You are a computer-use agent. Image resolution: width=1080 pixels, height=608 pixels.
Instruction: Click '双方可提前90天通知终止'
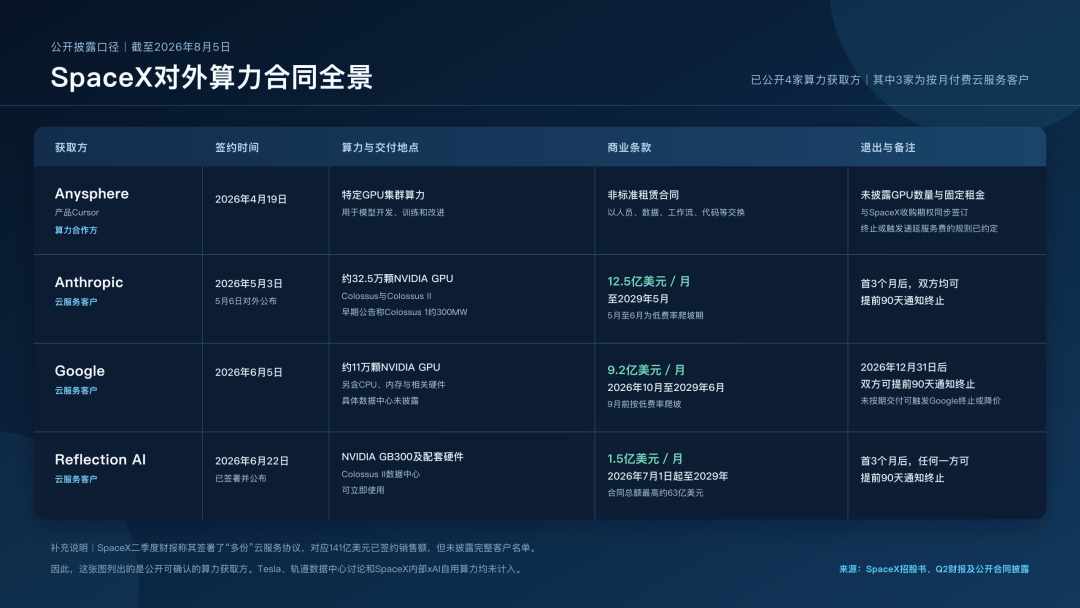pos(917,384)
